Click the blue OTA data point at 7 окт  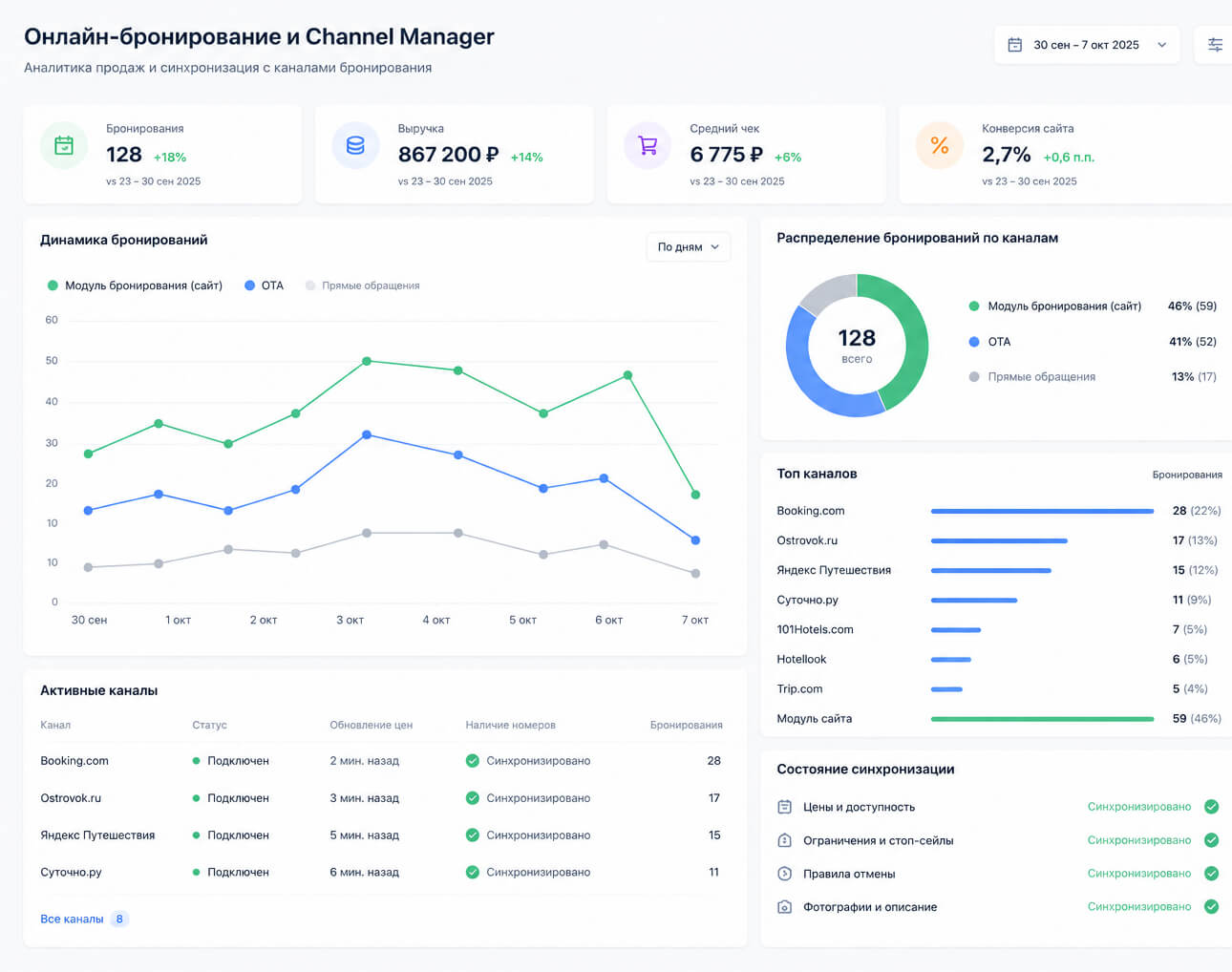pos(695,540)
